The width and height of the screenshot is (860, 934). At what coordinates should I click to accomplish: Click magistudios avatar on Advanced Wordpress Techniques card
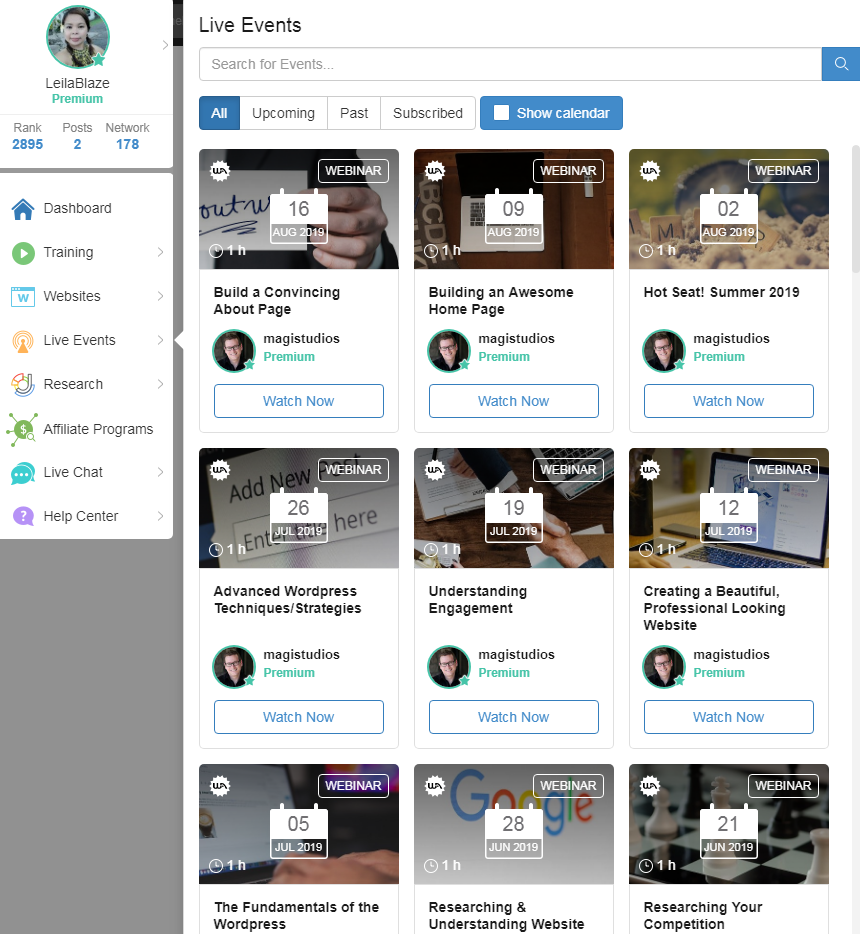pos(234,666)
